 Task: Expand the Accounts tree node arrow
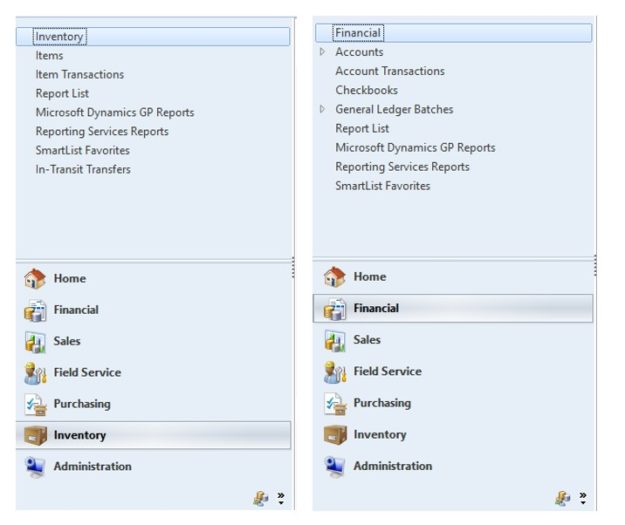[322, 52]
